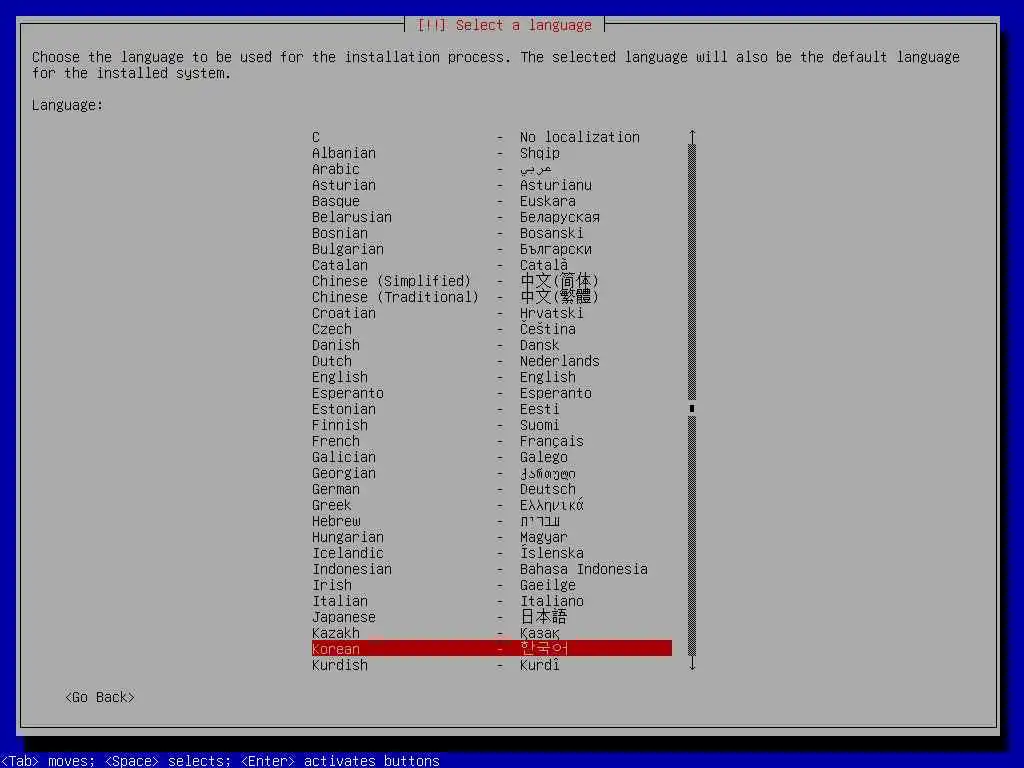This screenshot has width=1024, height=768.
Task: Choose Albanian from the language list
Action: coord(492,153)
